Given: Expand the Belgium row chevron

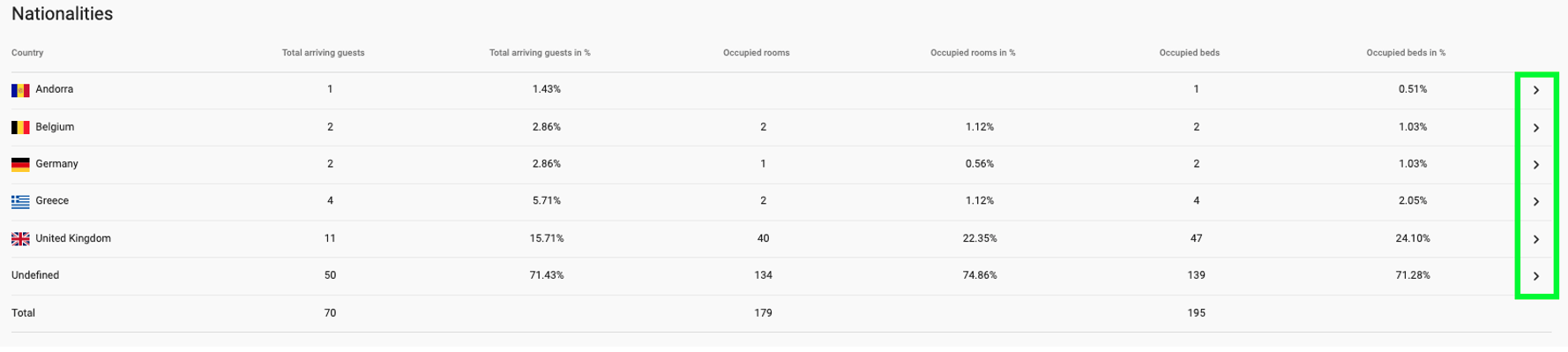Looking at the screenshot, I should 1535,128.
